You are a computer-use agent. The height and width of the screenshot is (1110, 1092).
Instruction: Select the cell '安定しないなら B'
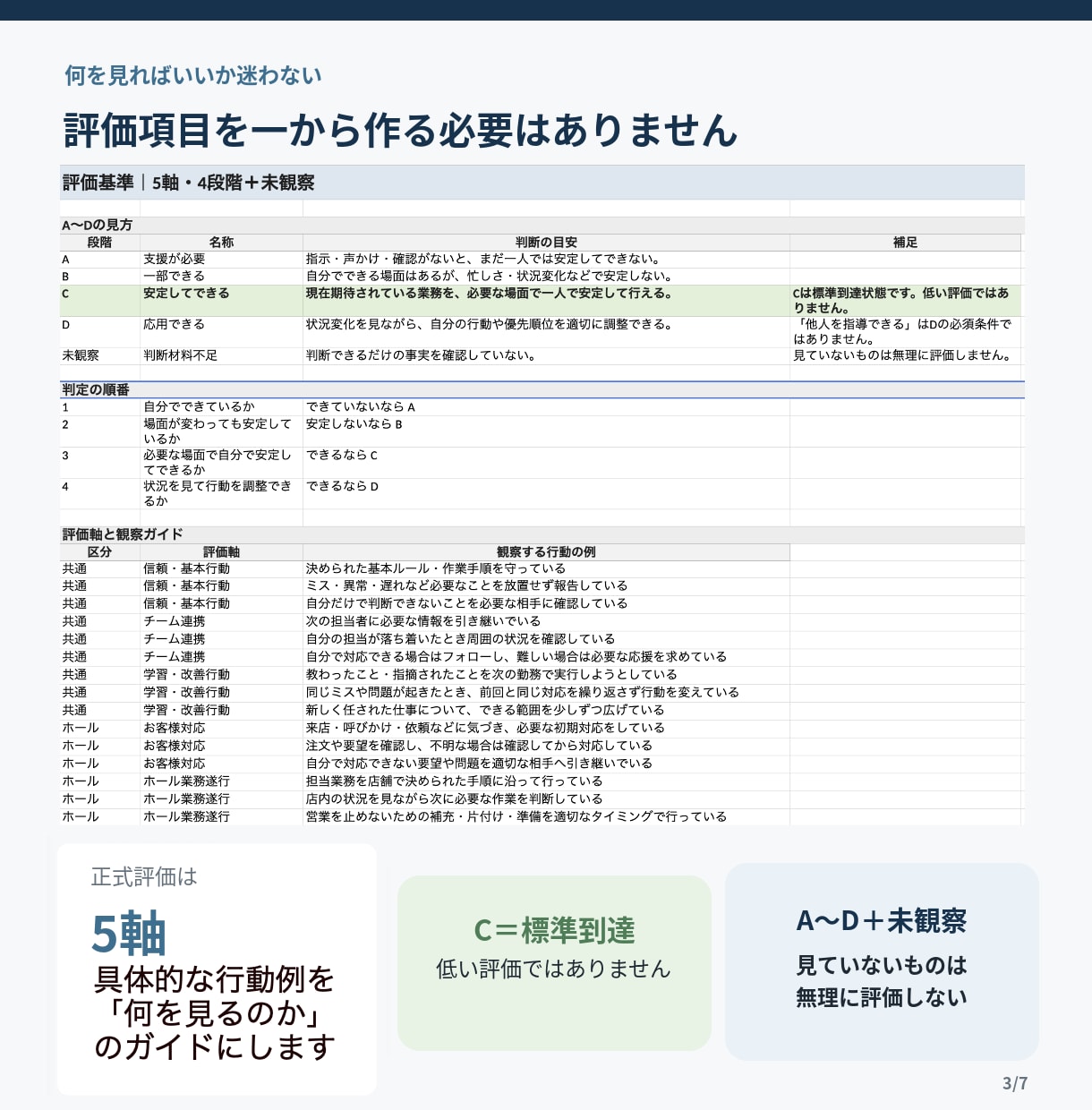354,424
